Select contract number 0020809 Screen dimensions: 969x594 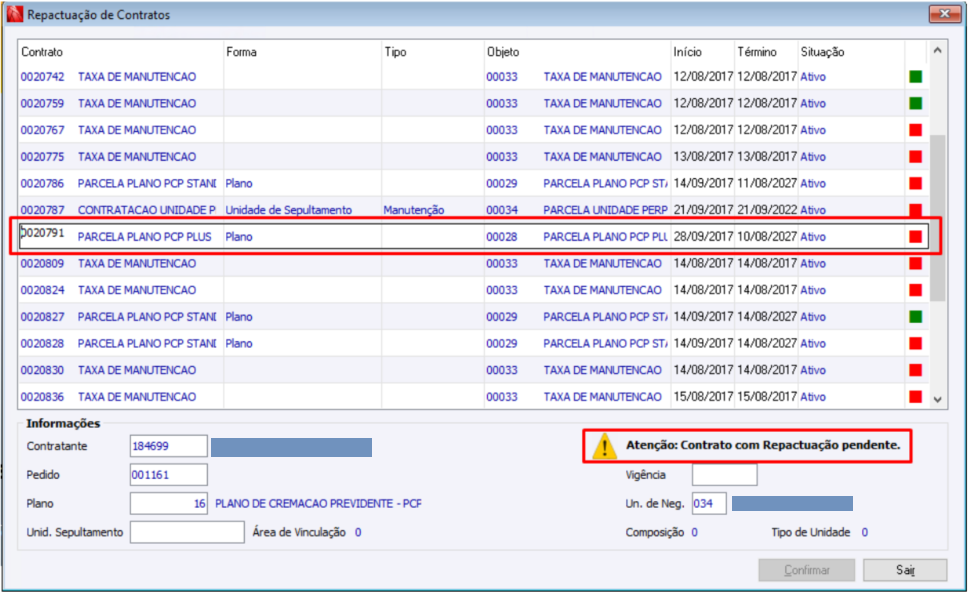42,263
